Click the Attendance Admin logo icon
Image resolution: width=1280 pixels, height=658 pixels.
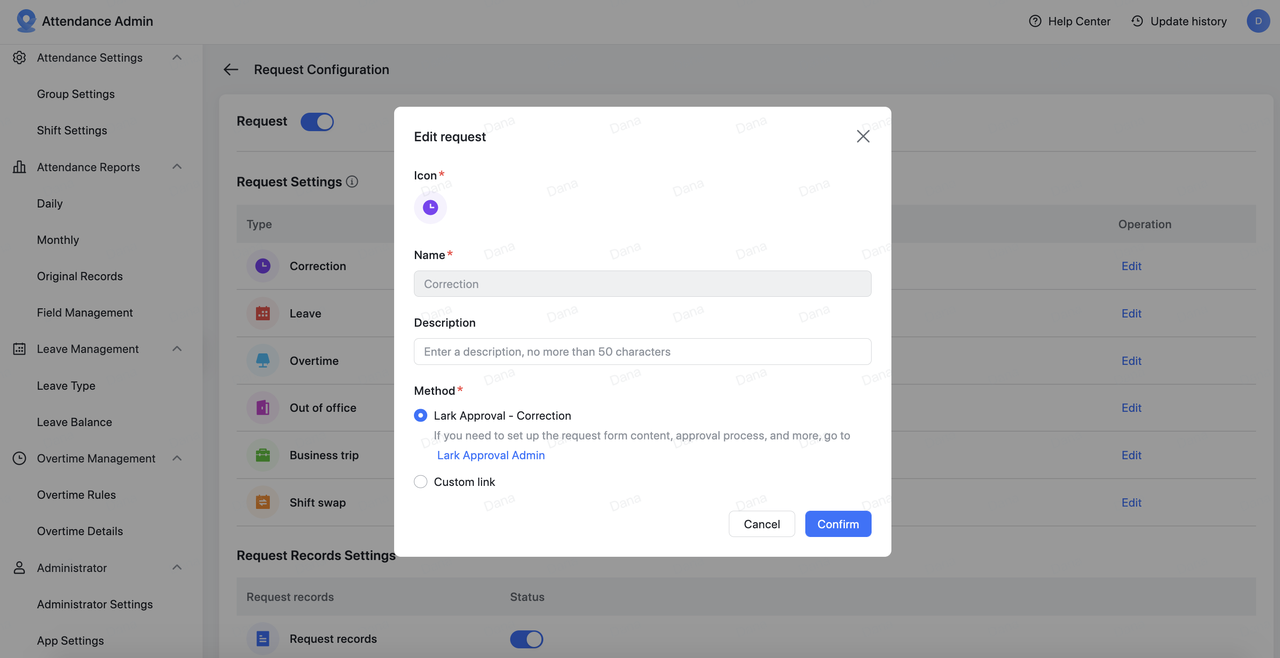(x=25, y=21)
